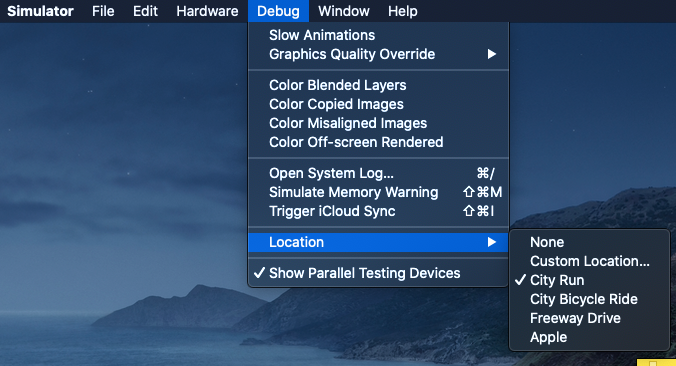Open the Edit menu

point(145,11)
